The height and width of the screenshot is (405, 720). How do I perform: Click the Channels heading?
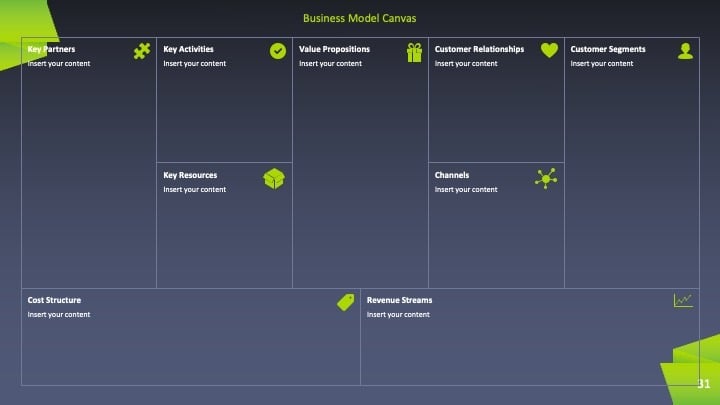click(452, 175)
